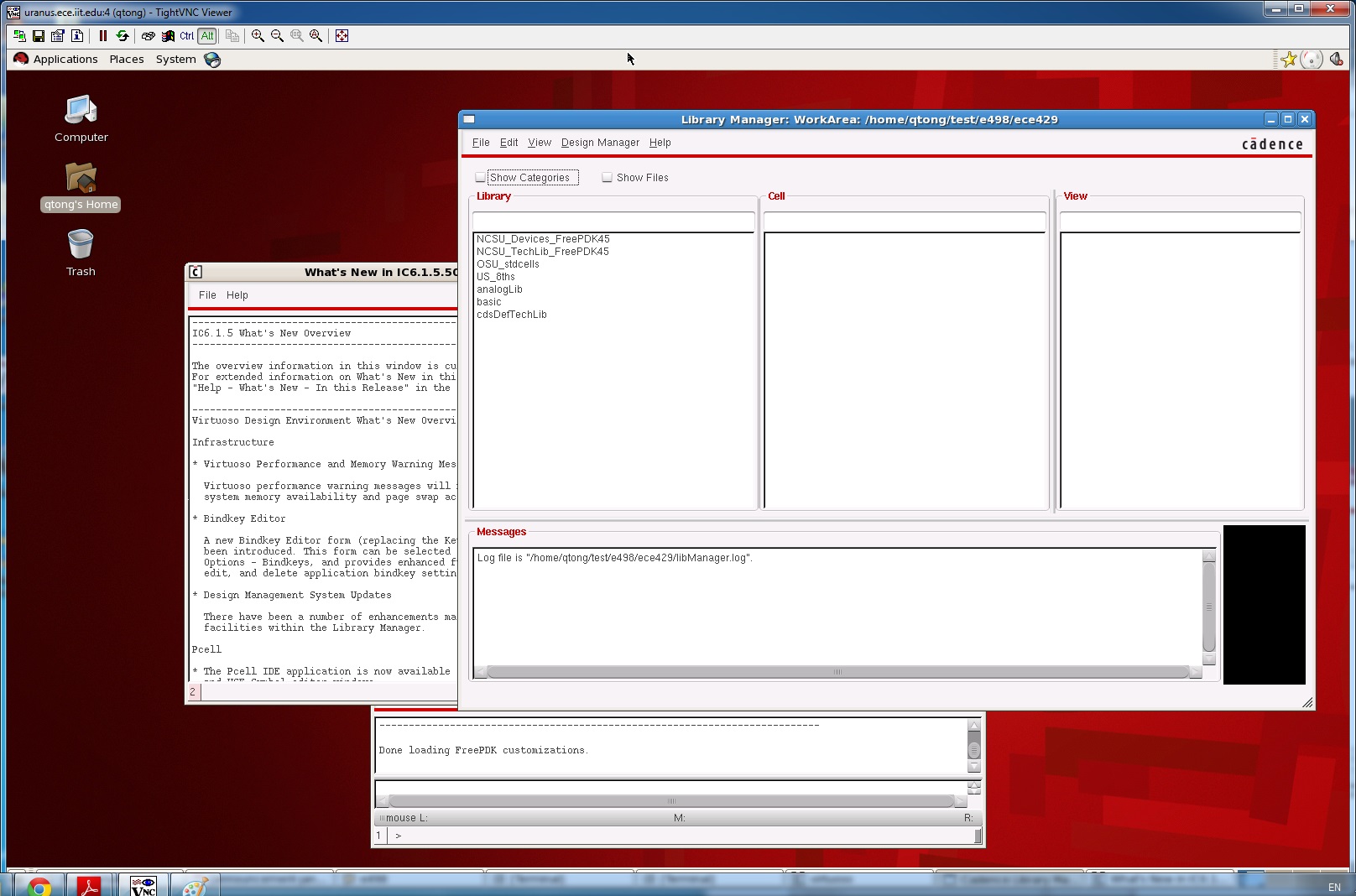Open qtong's Home folder icon
Viewport: 1356px width, 896px height.
tap(81, 186)
